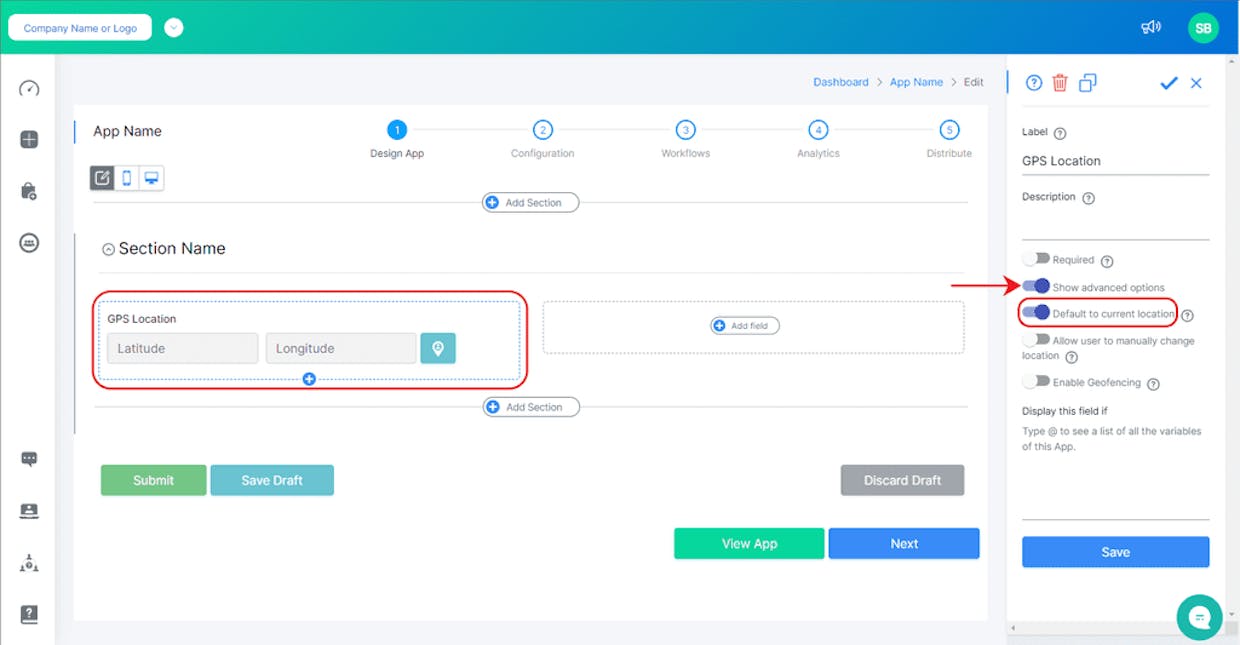Image resolution: width=1240 pixels, height=645 pixels.
Task: Go to step 1 Design App
Action: coord(397,130)
